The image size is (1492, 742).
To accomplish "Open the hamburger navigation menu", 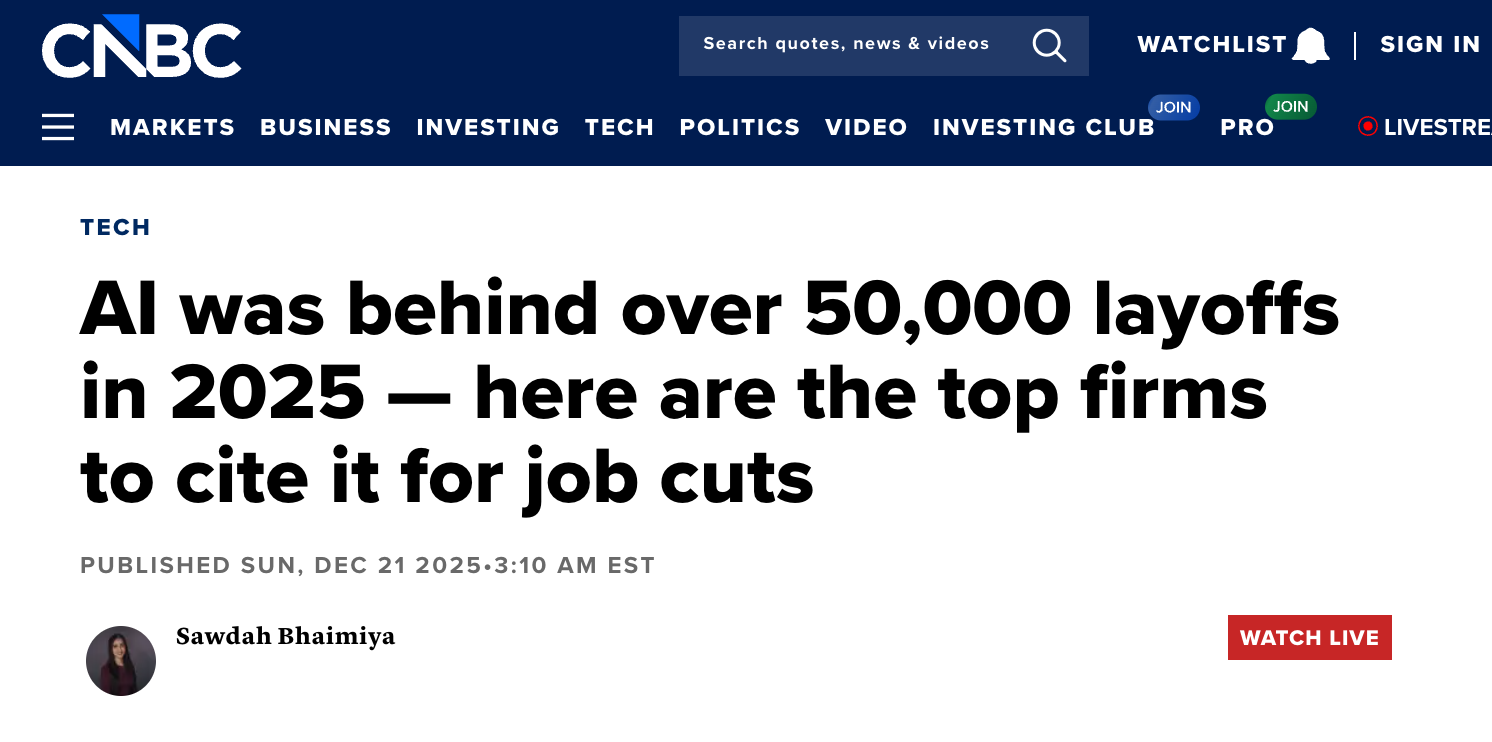I will click(x=58, y=127).
